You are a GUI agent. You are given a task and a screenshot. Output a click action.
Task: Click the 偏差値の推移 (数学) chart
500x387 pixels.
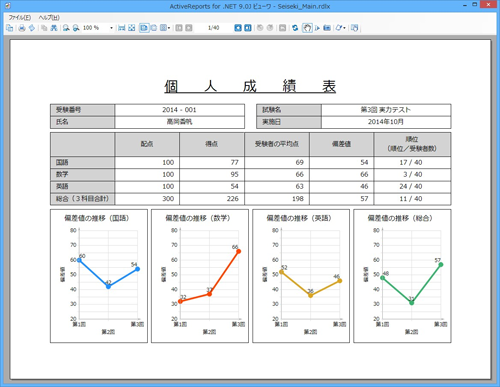pos(200,276)
